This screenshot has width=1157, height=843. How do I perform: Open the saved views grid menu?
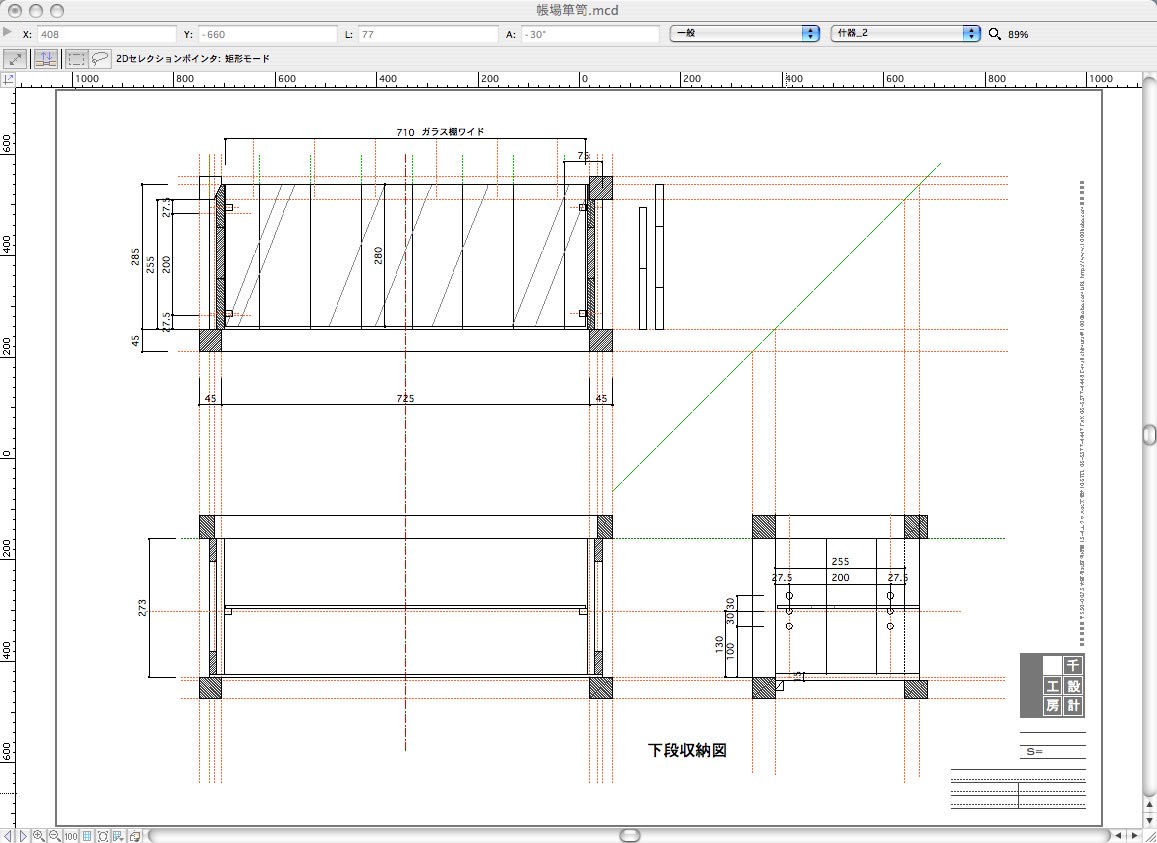pos(119,836)
